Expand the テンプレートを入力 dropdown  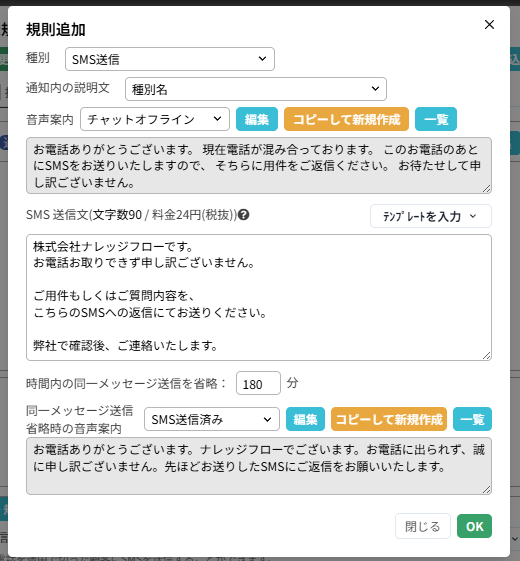(x=431, y=216)
